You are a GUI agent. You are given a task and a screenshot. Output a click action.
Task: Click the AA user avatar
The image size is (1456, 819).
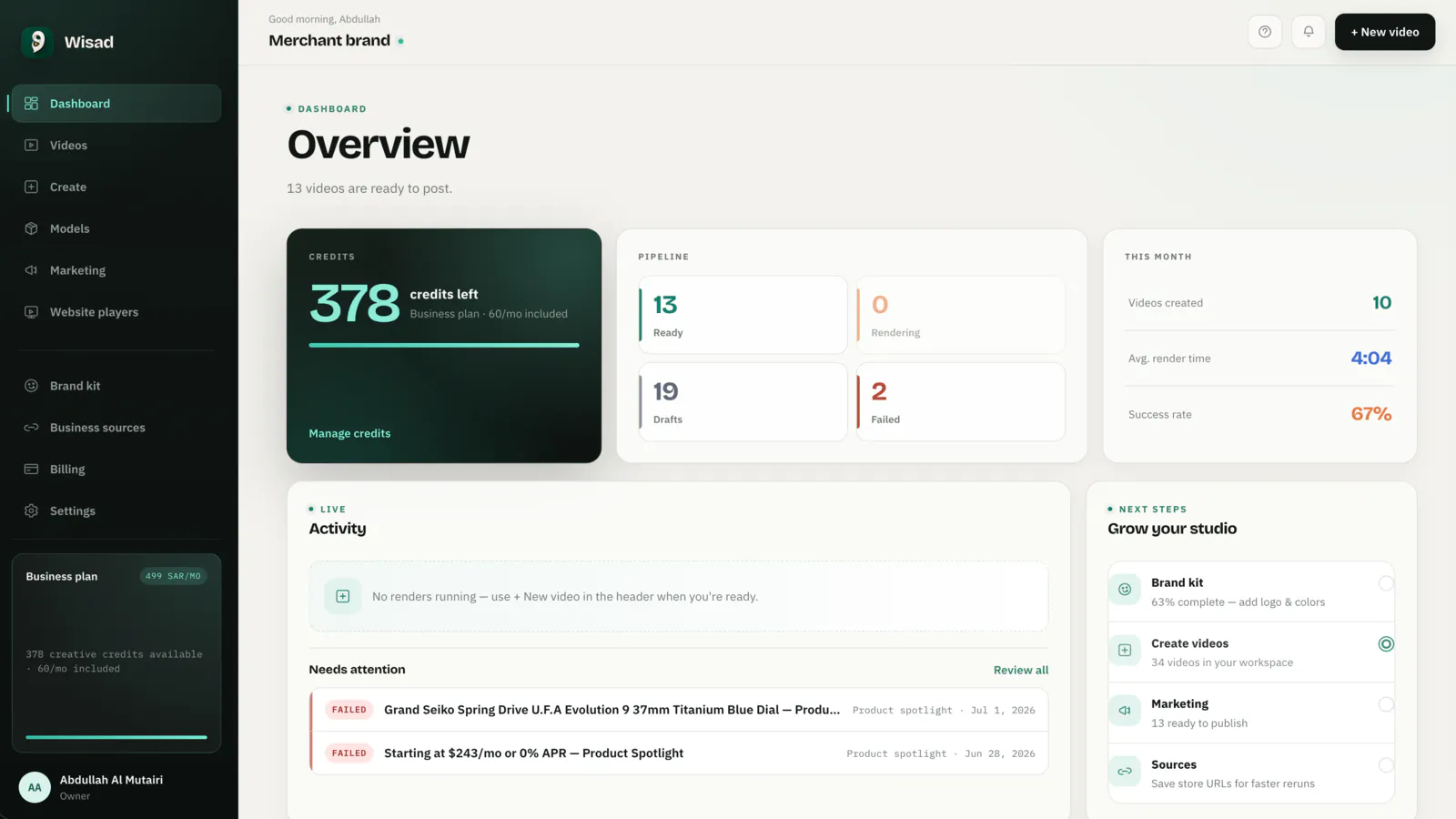pos(35,788)
